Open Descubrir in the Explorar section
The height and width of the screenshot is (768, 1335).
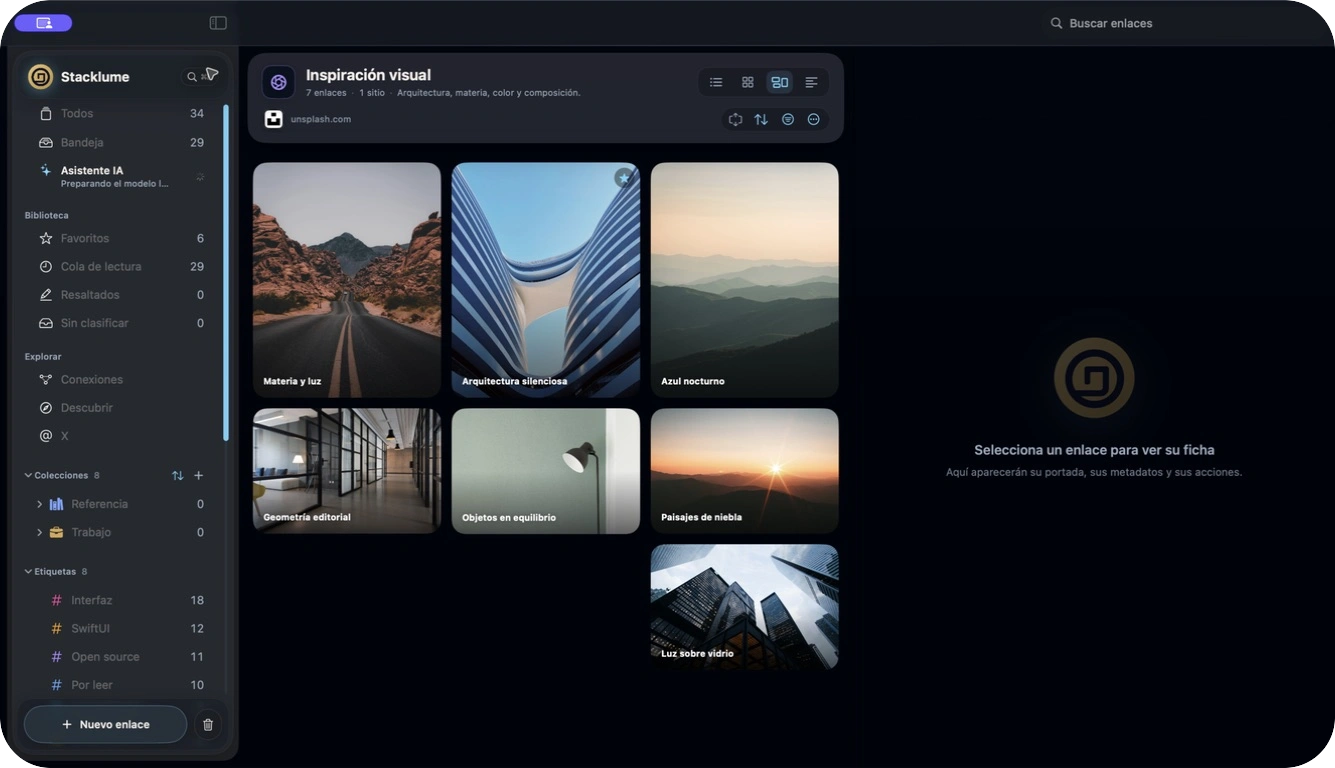click(x=121, y=408)
